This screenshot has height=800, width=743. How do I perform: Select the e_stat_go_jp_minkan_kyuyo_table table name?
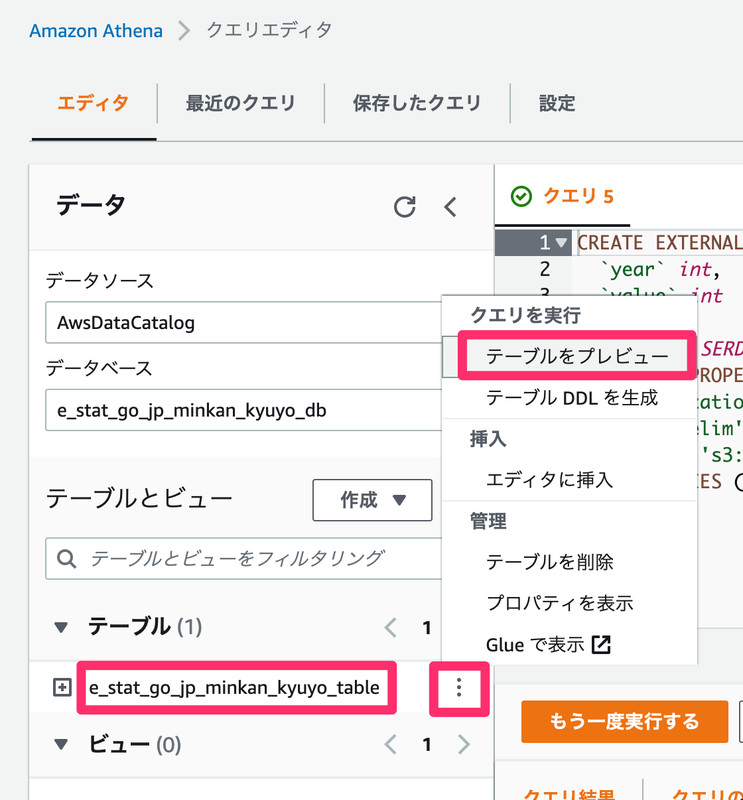234,688
